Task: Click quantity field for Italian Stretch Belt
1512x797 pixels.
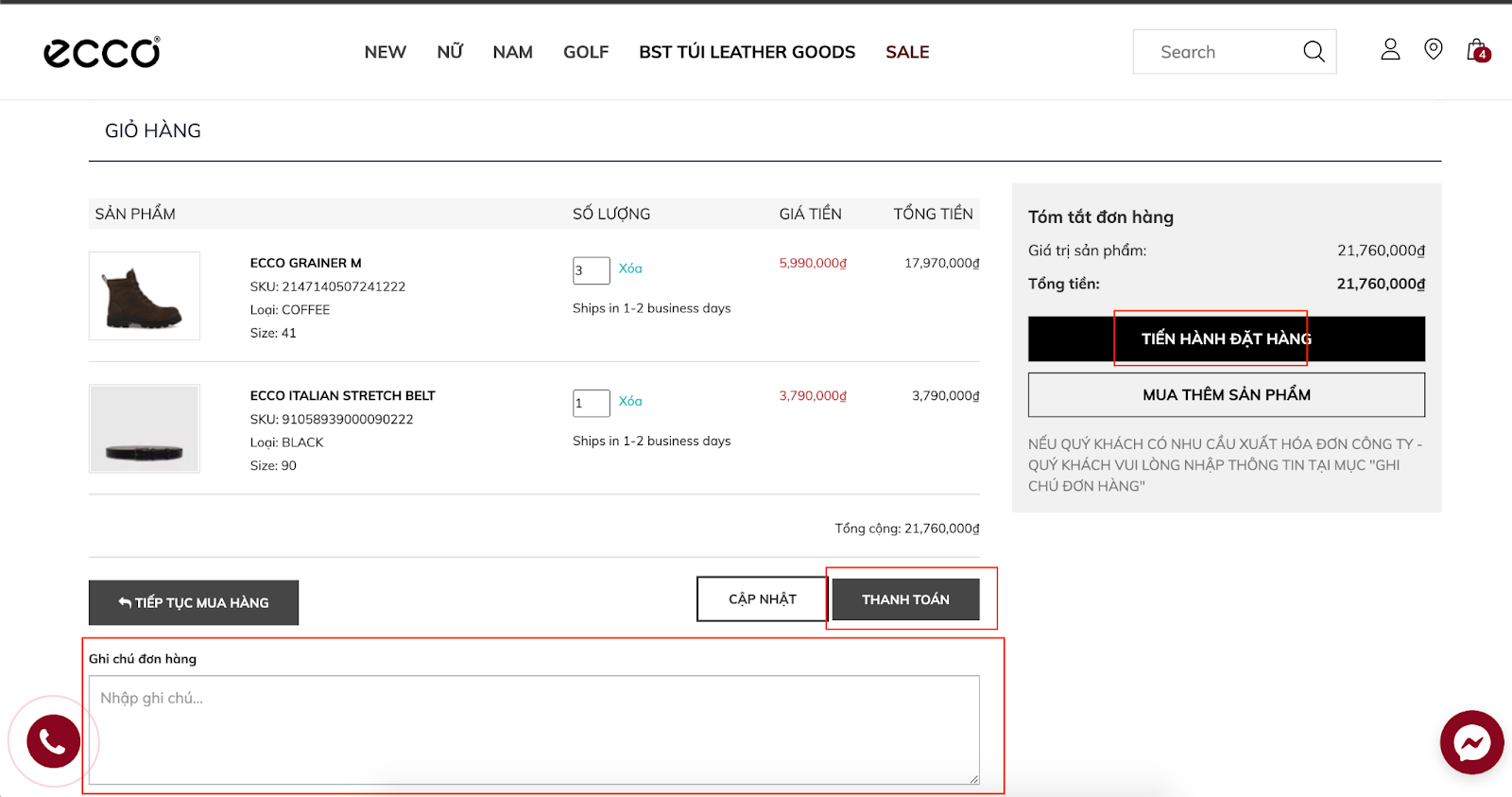Action: 591,403
